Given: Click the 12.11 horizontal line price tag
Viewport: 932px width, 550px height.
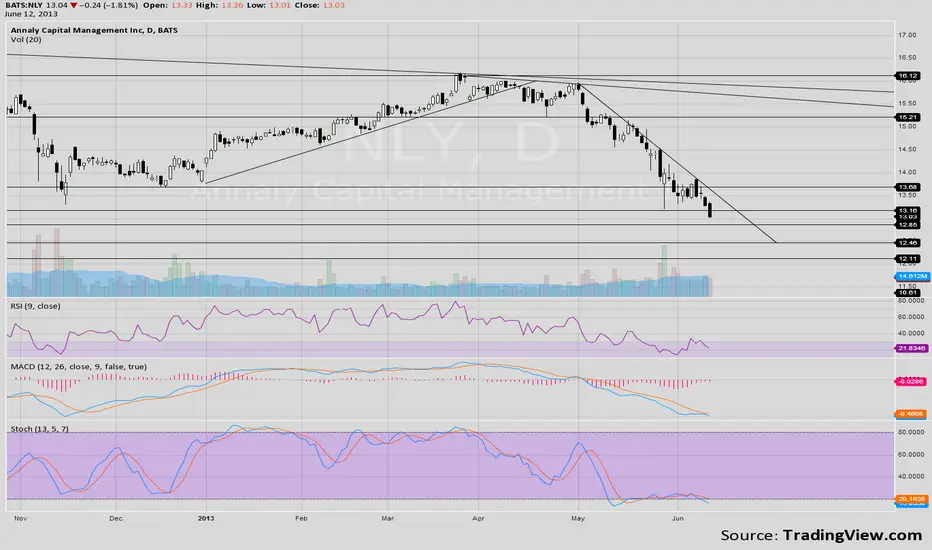Looking at the screenshot, I should (908, 259).
